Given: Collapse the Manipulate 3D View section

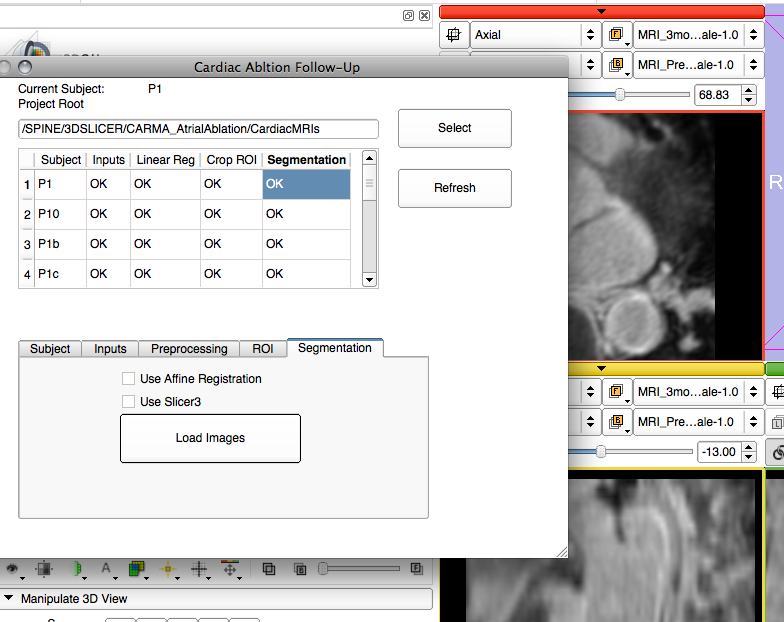Looking at the screenshot, I should click(x=10, y=599).
